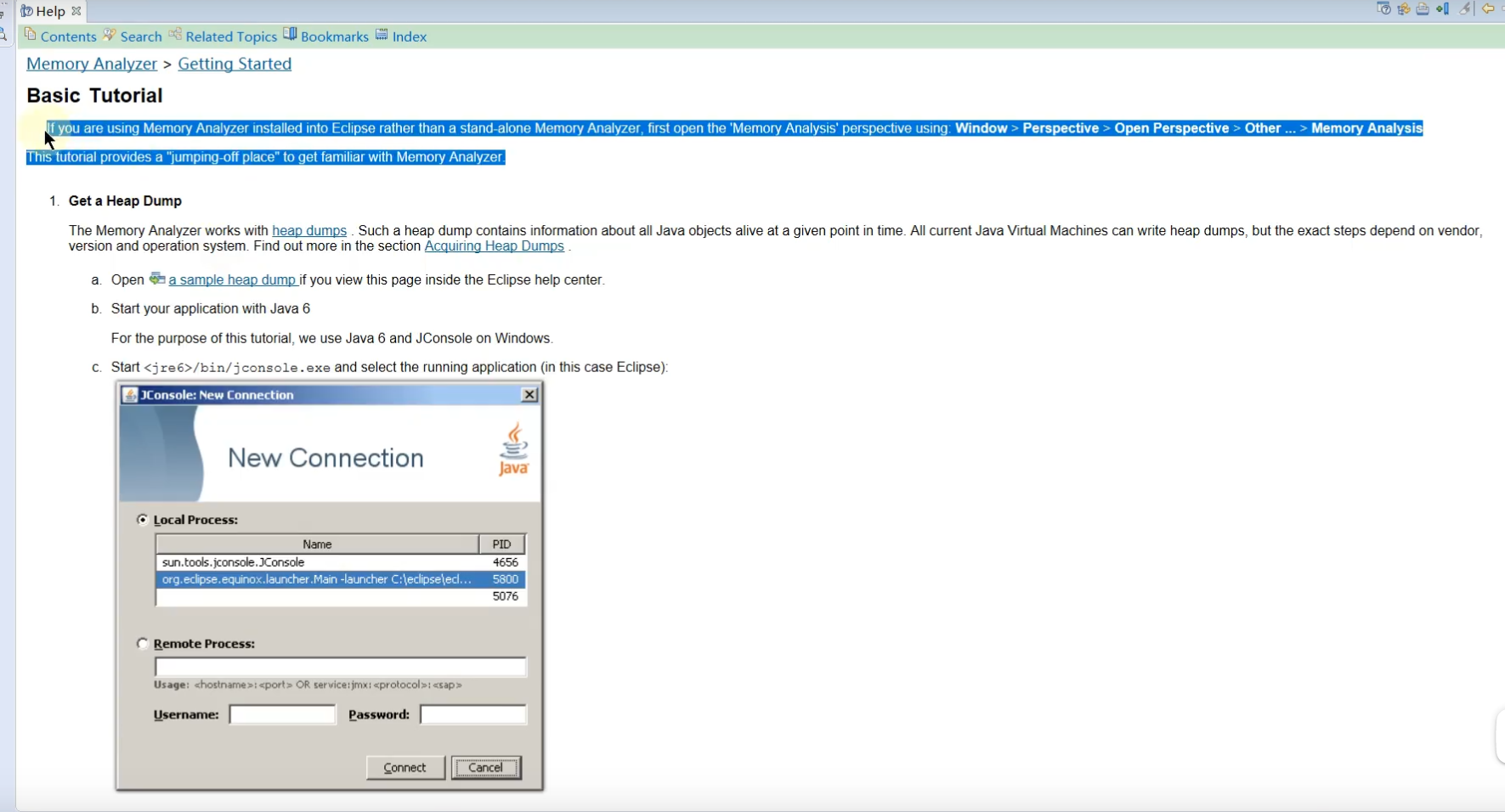Select the org.eclipse.equinox.launcher.Main process row
Viewport: 1505px width, 812px height.
point(341,579)
